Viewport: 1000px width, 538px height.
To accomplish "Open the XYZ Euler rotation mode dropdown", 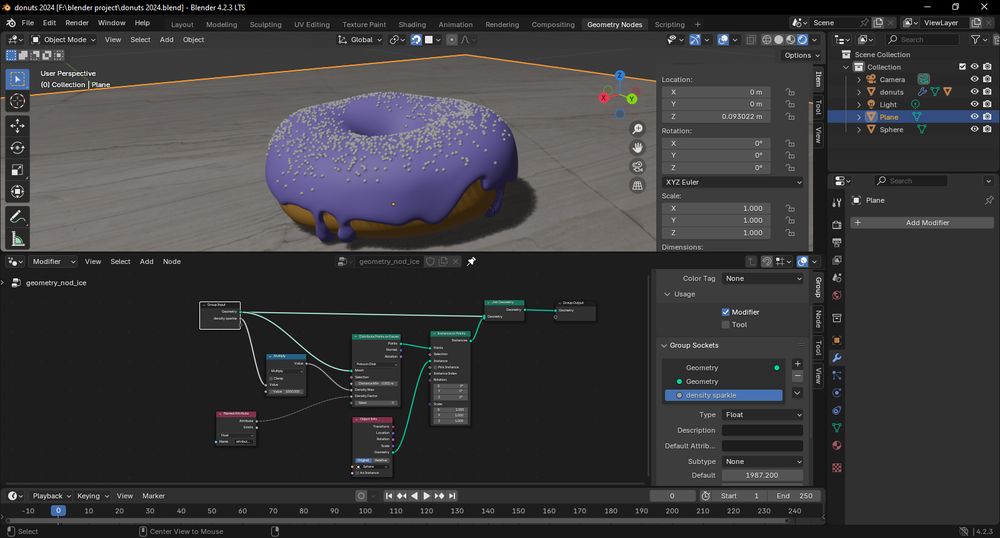I will pos(732,183).
